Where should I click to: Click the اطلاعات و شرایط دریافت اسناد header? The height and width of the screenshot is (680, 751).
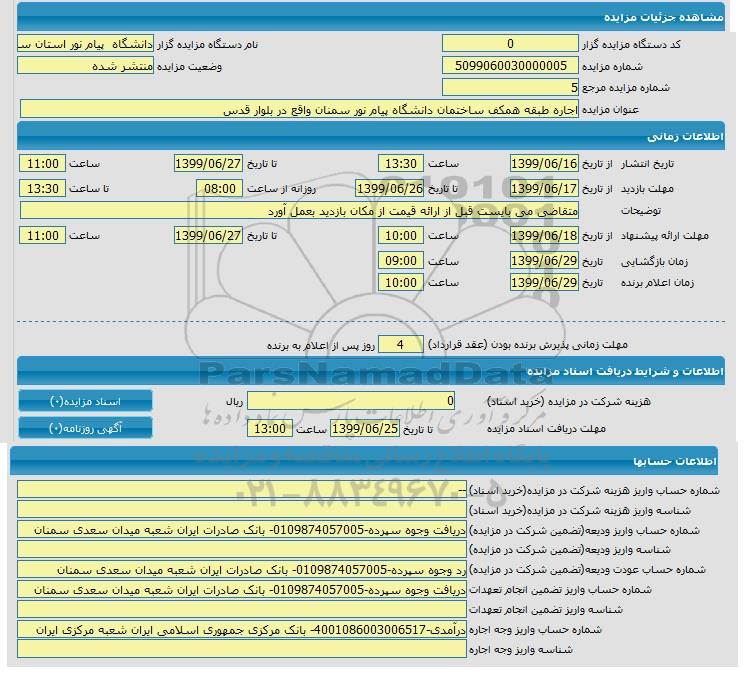(371, 371)
